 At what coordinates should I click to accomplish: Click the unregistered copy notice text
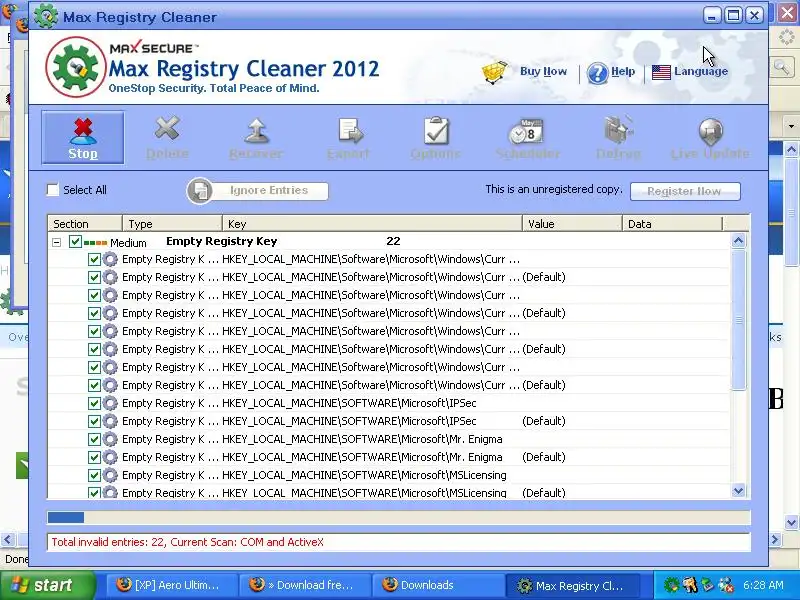pyautogui.click(x=554, y=189)
